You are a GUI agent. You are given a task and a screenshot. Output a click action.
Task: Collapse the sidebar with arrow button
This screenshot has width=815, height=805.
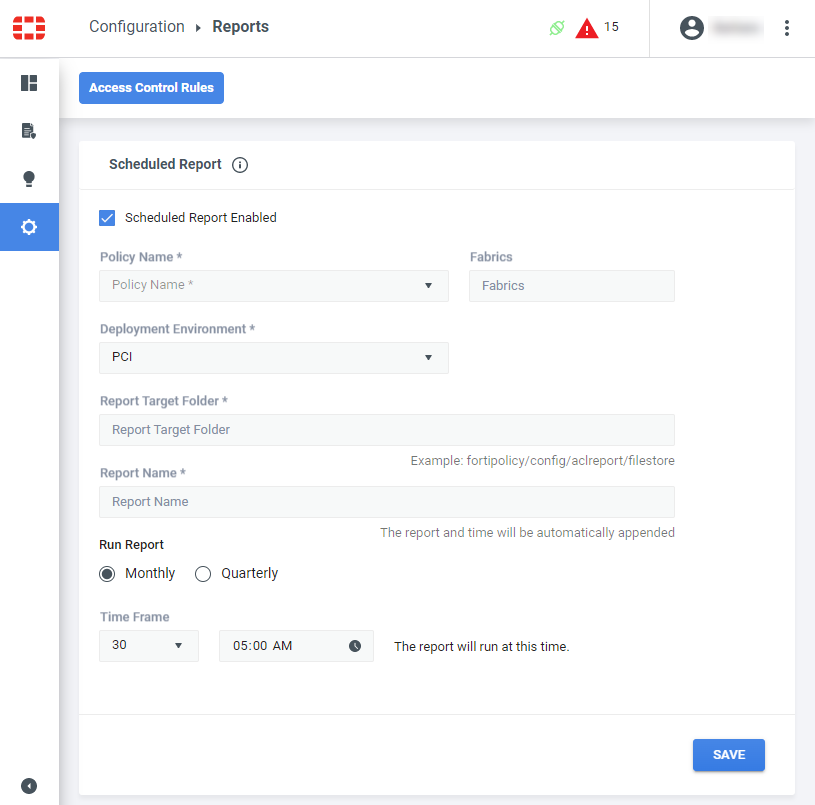point(29,786)
